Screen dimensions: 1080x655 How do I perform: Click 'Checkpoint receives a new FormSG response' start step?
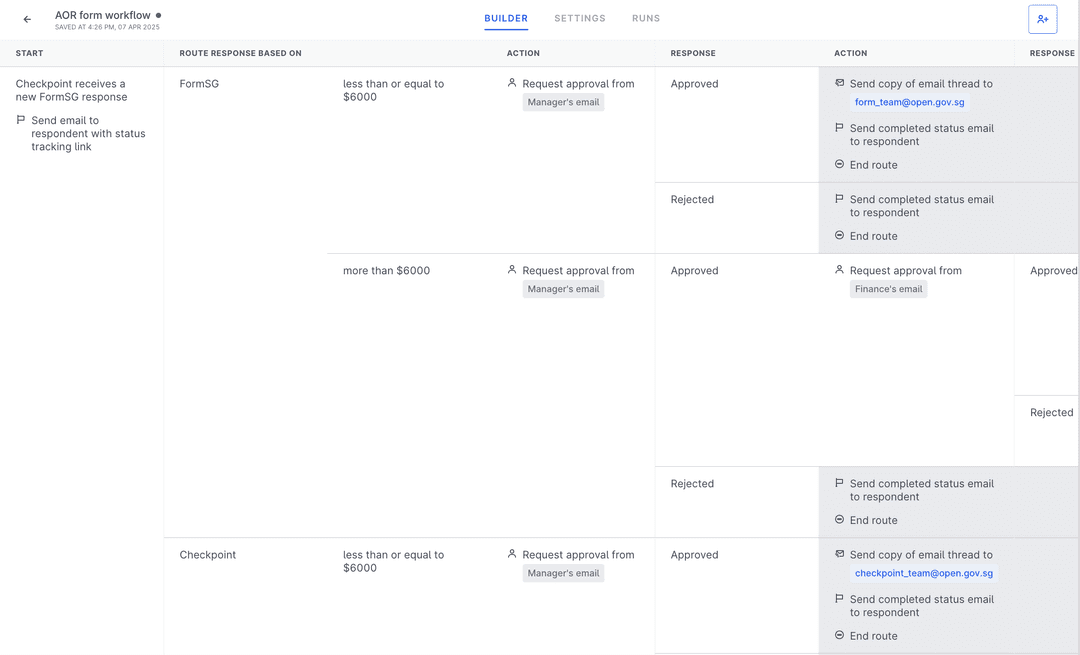tap(72, 90)
